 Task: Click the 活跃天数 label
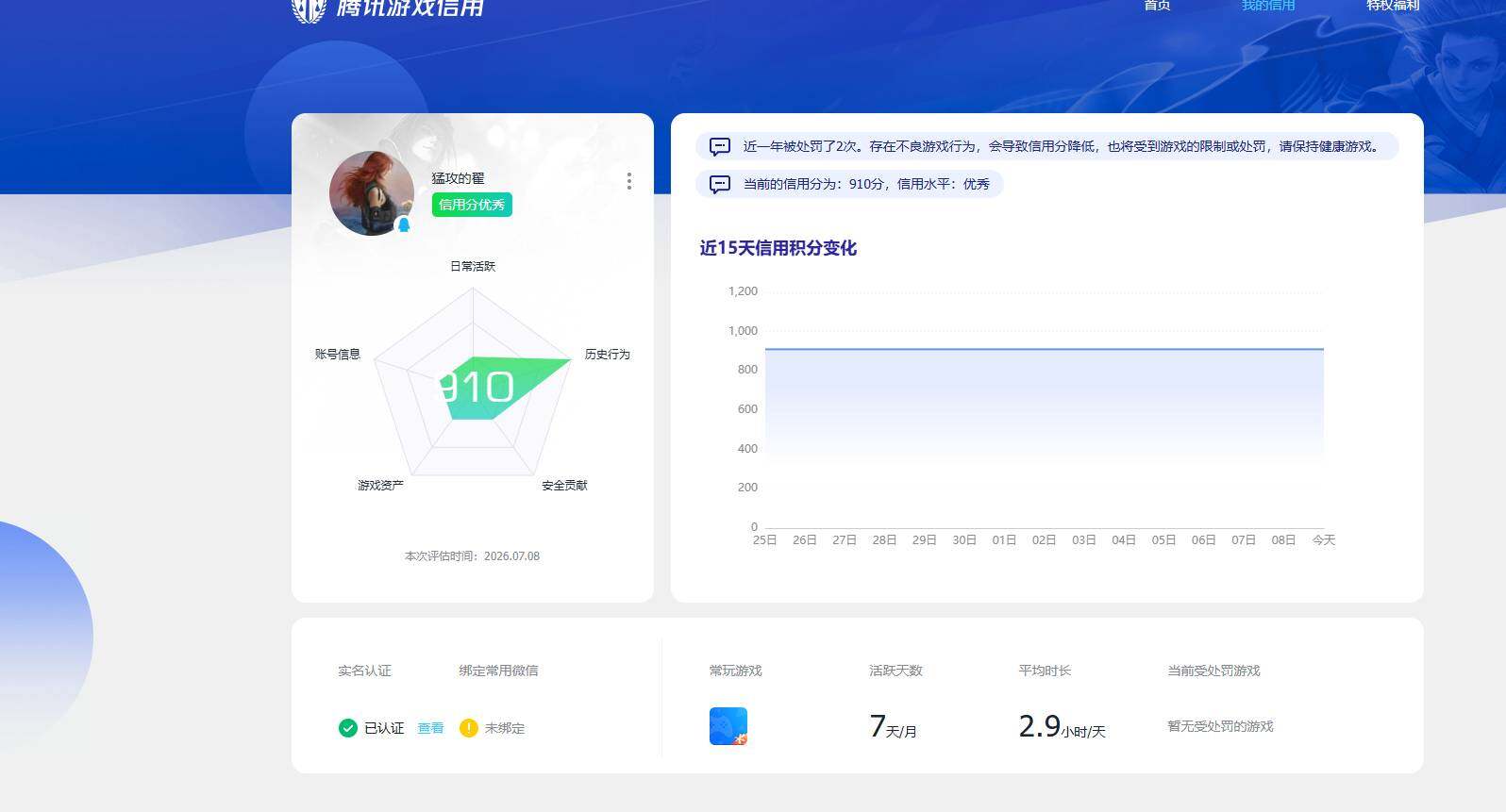click(895, 671)
